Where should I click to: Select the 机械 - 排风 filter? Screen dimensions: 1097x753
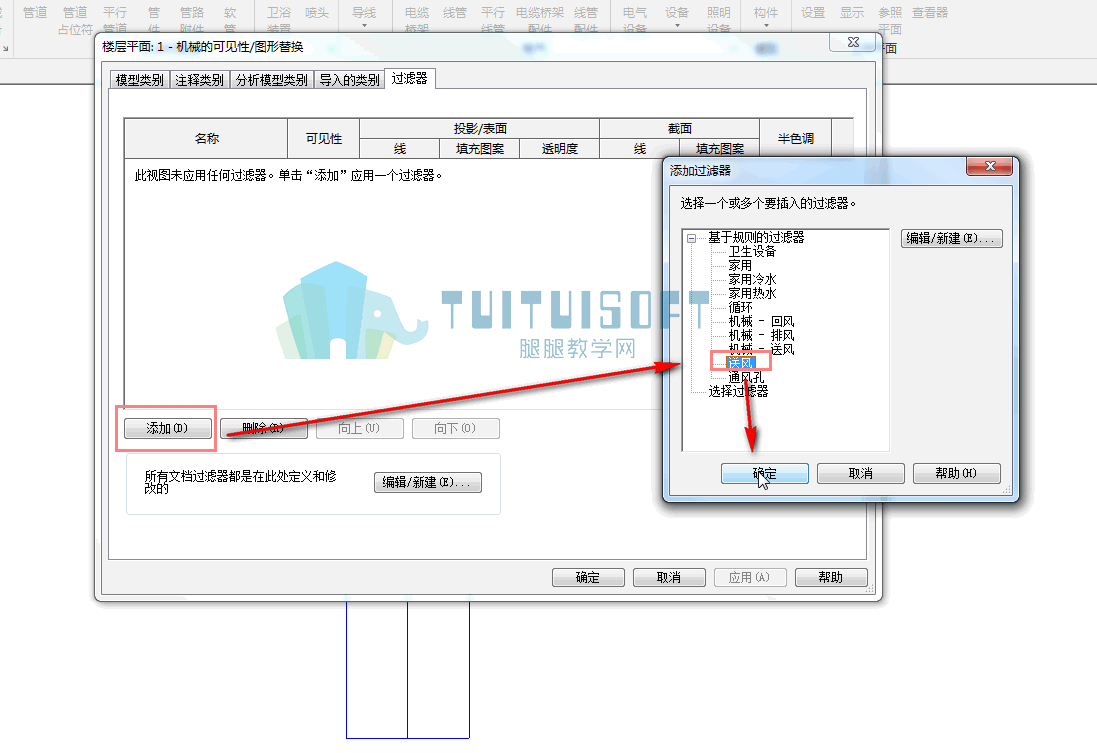click(x=761, y=335)
